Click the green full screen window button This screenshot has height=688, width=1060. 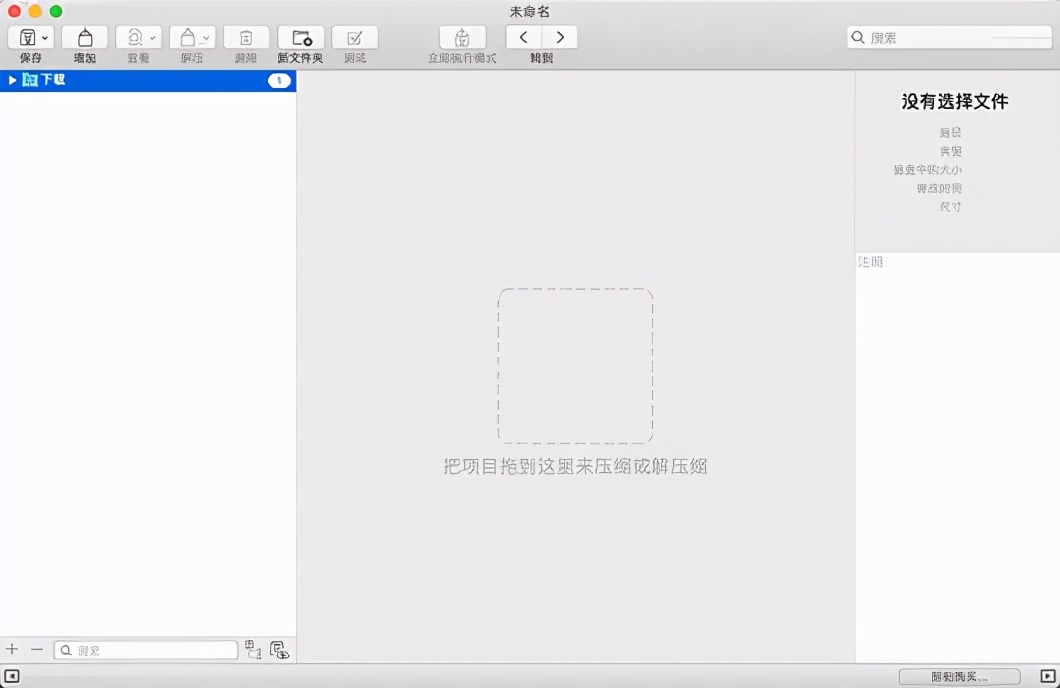(56, 11)
